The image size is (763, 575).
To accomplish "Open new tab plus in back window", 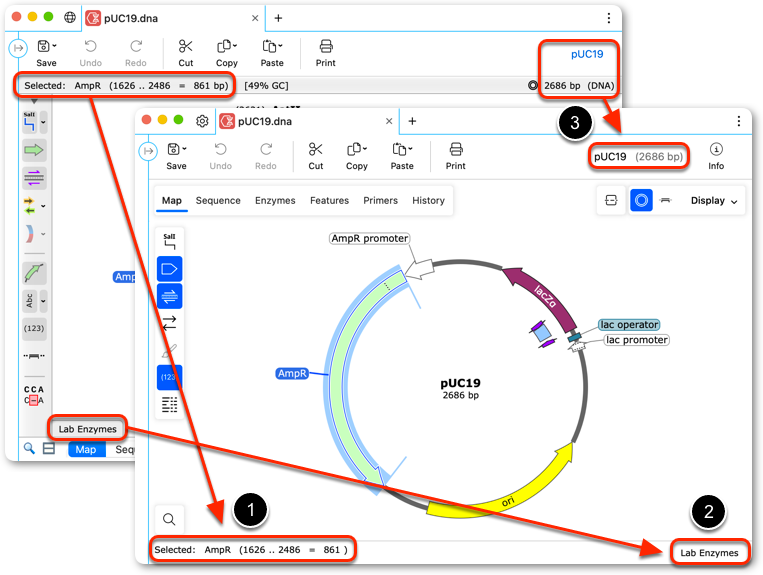I will click(x=278, y=18).
